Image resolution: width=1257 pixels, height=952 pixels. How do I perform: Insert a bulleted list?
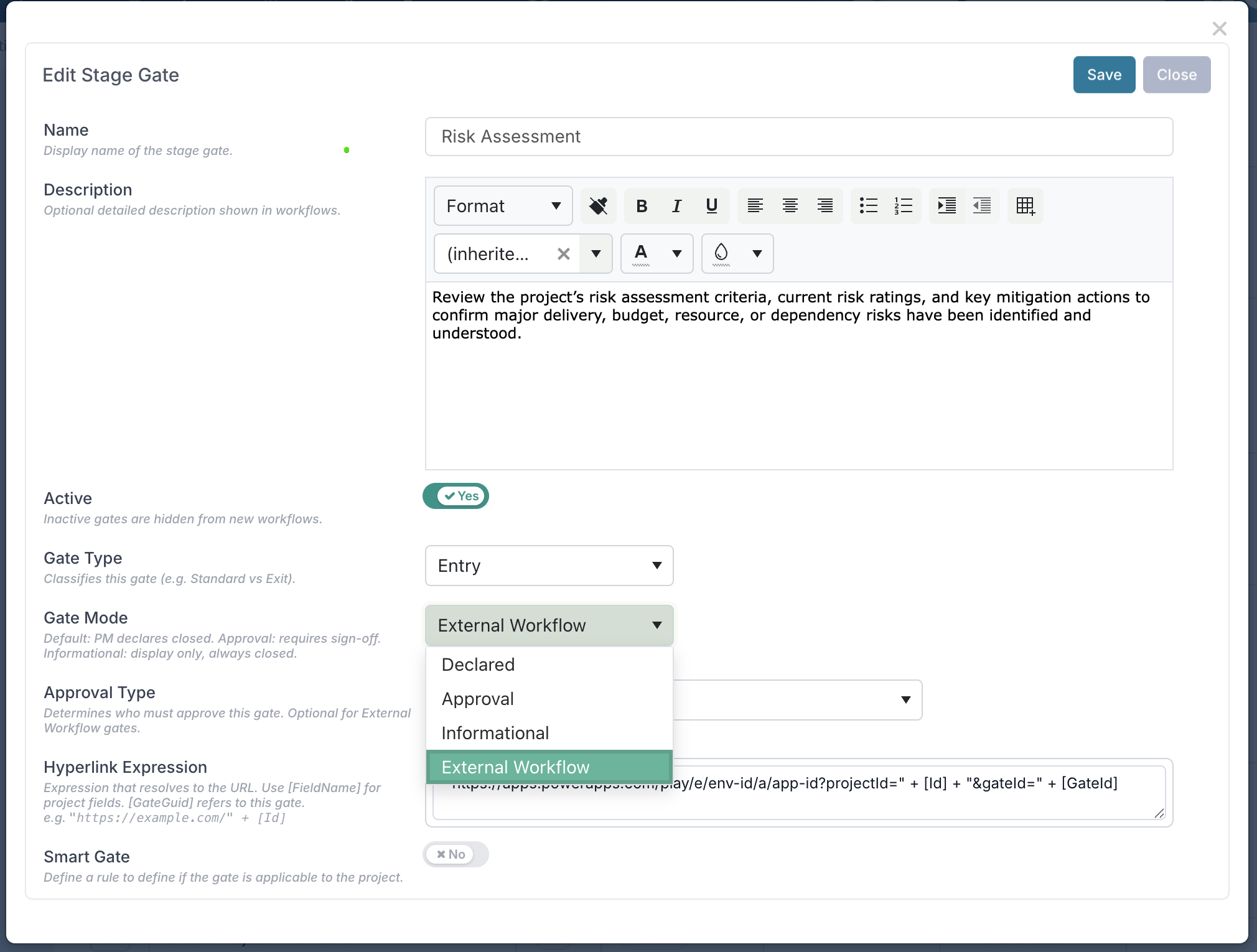coord(869,206)
